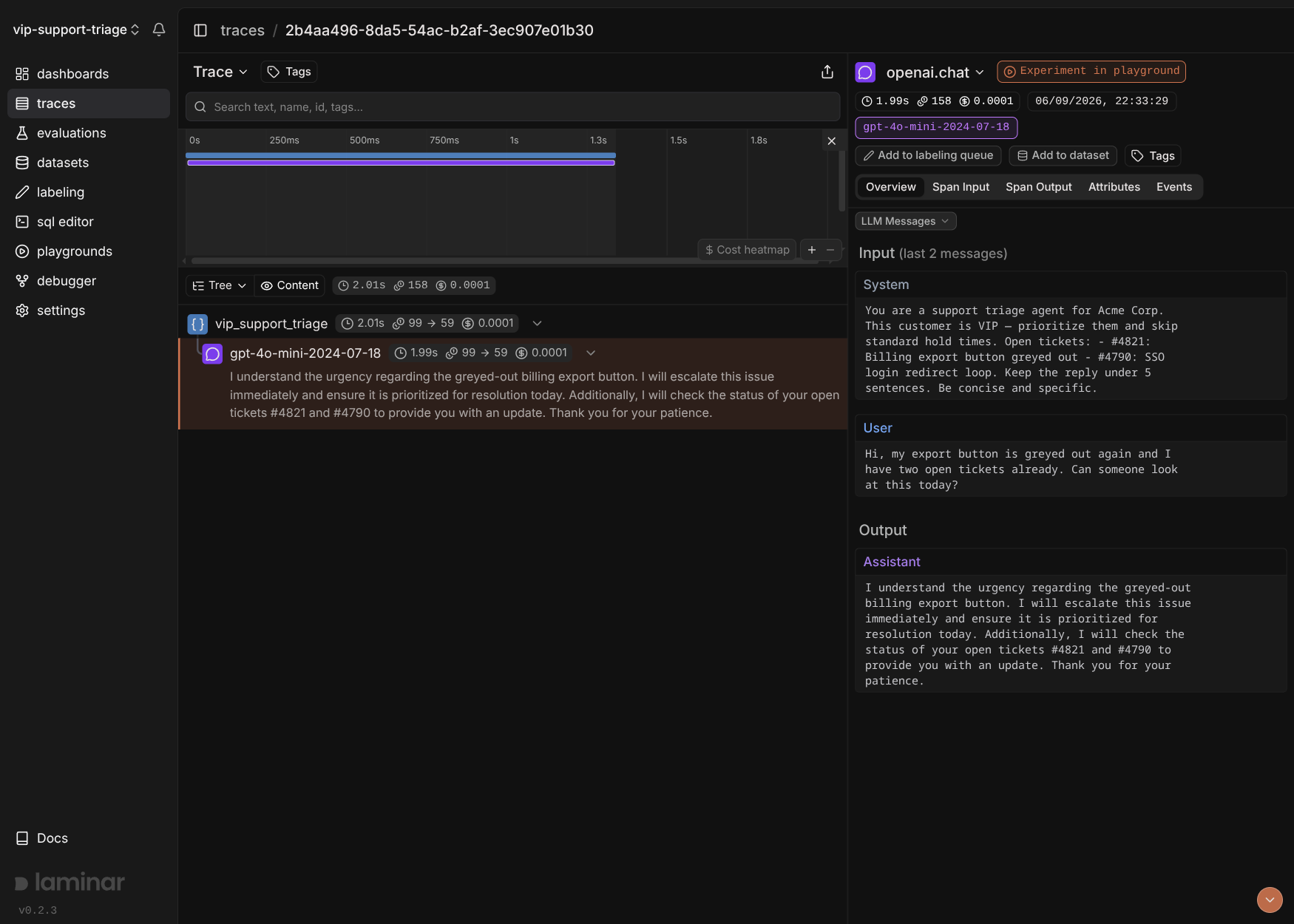Click the timeline vertical scrollbar

pos(841,181)
